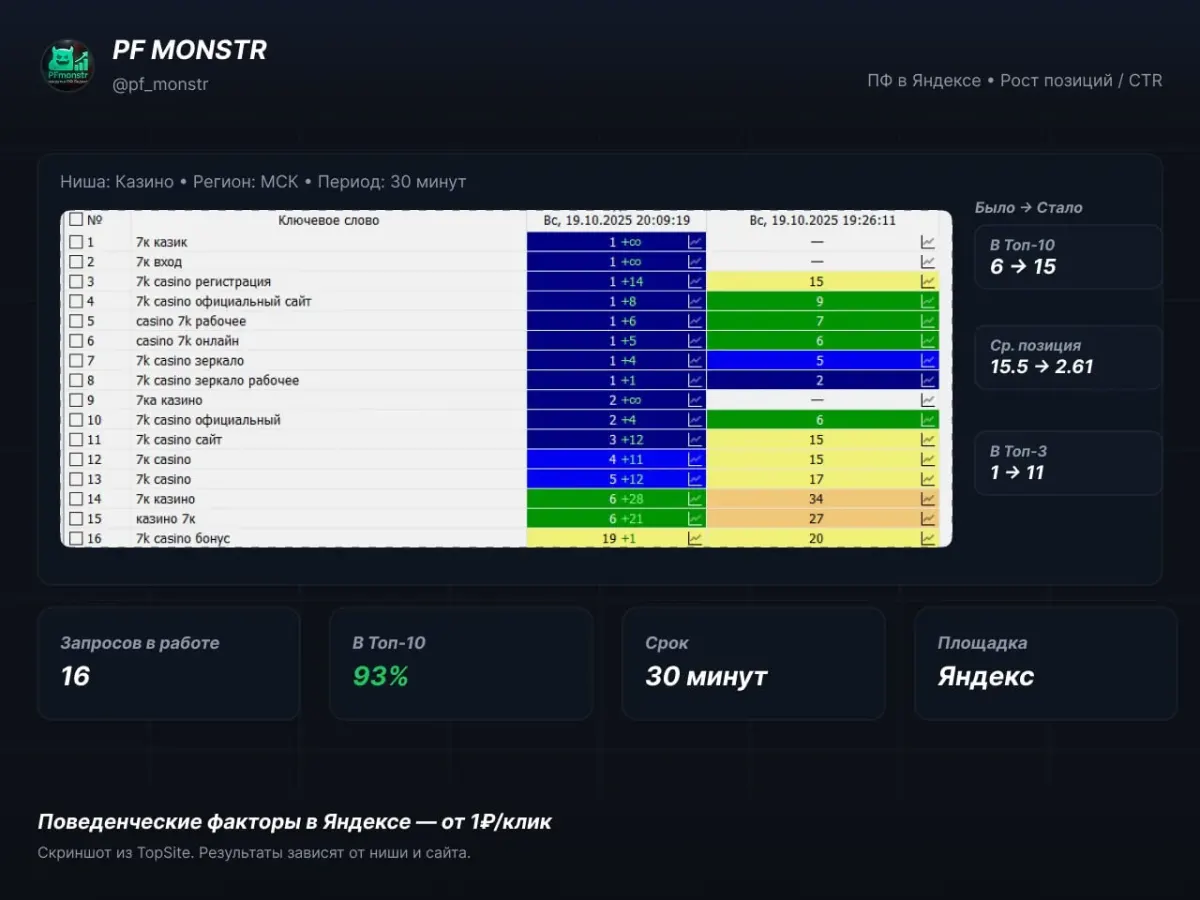The image size is (1200, 900).
Task: Click 20:09:19 chart icon for "7k casino регистрация"
Action: [x=695, y=282]
